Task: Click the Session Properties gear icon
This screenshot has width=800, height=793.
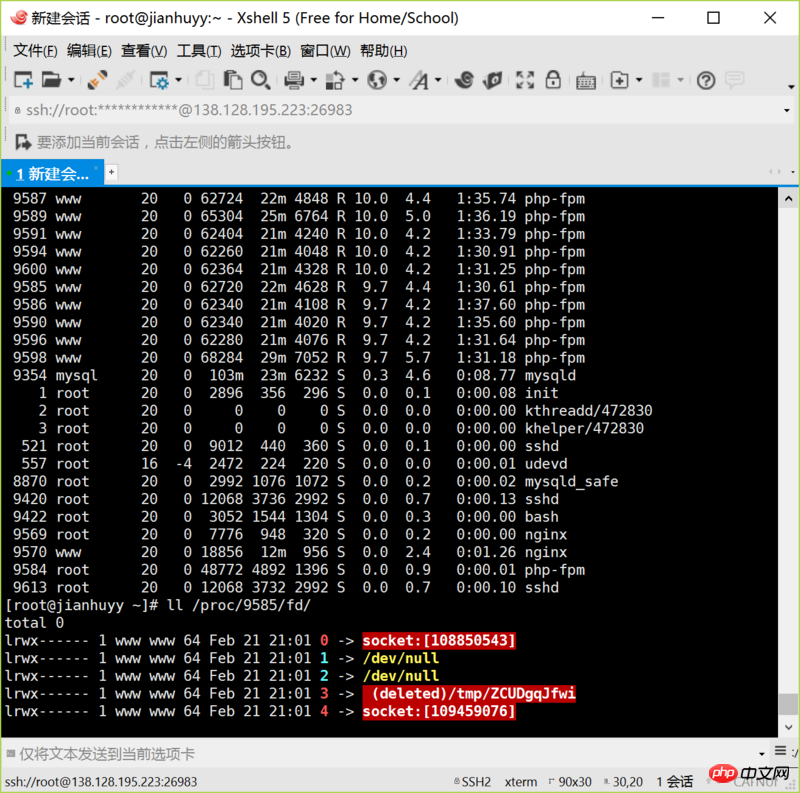Action: pyautogui.click(x=159, y=80)
